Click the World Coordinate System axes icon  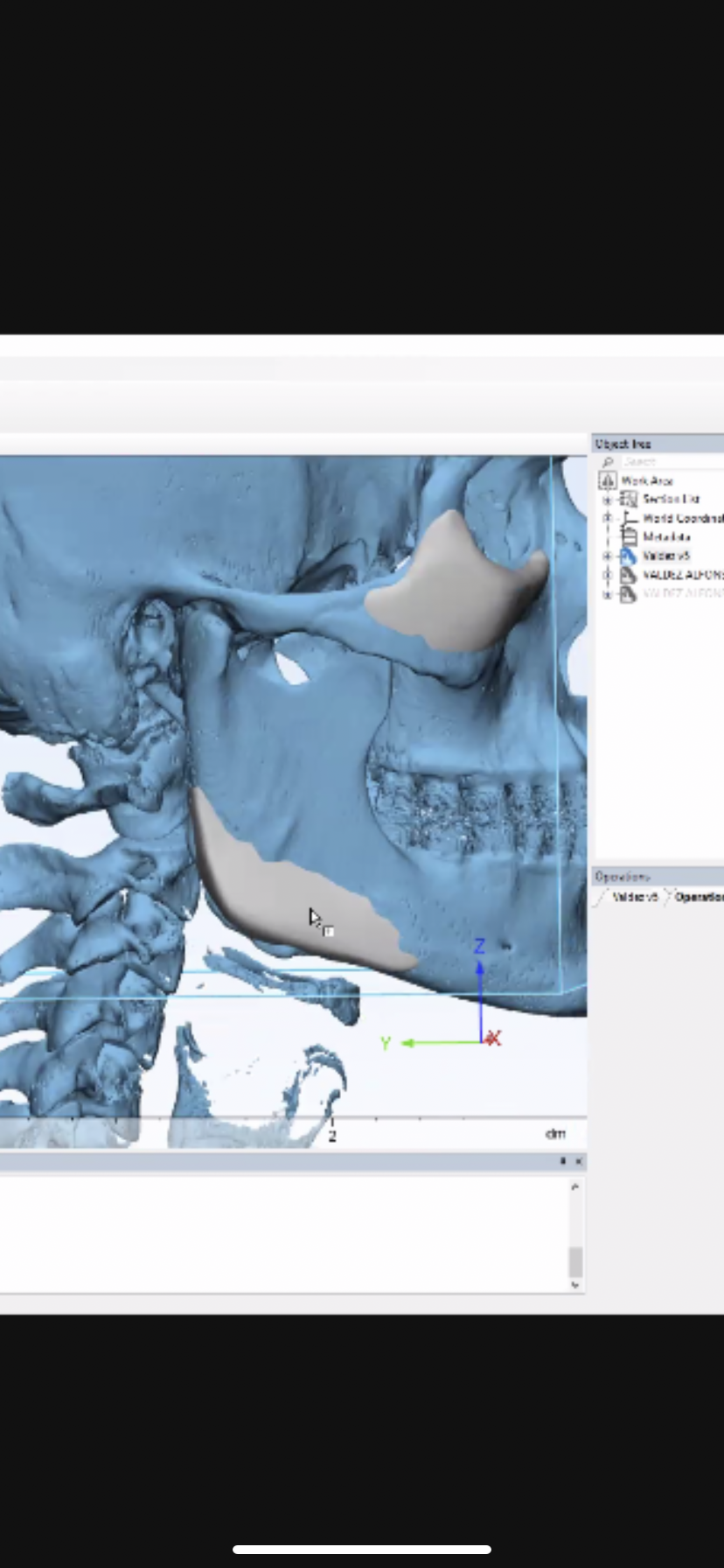628,518
